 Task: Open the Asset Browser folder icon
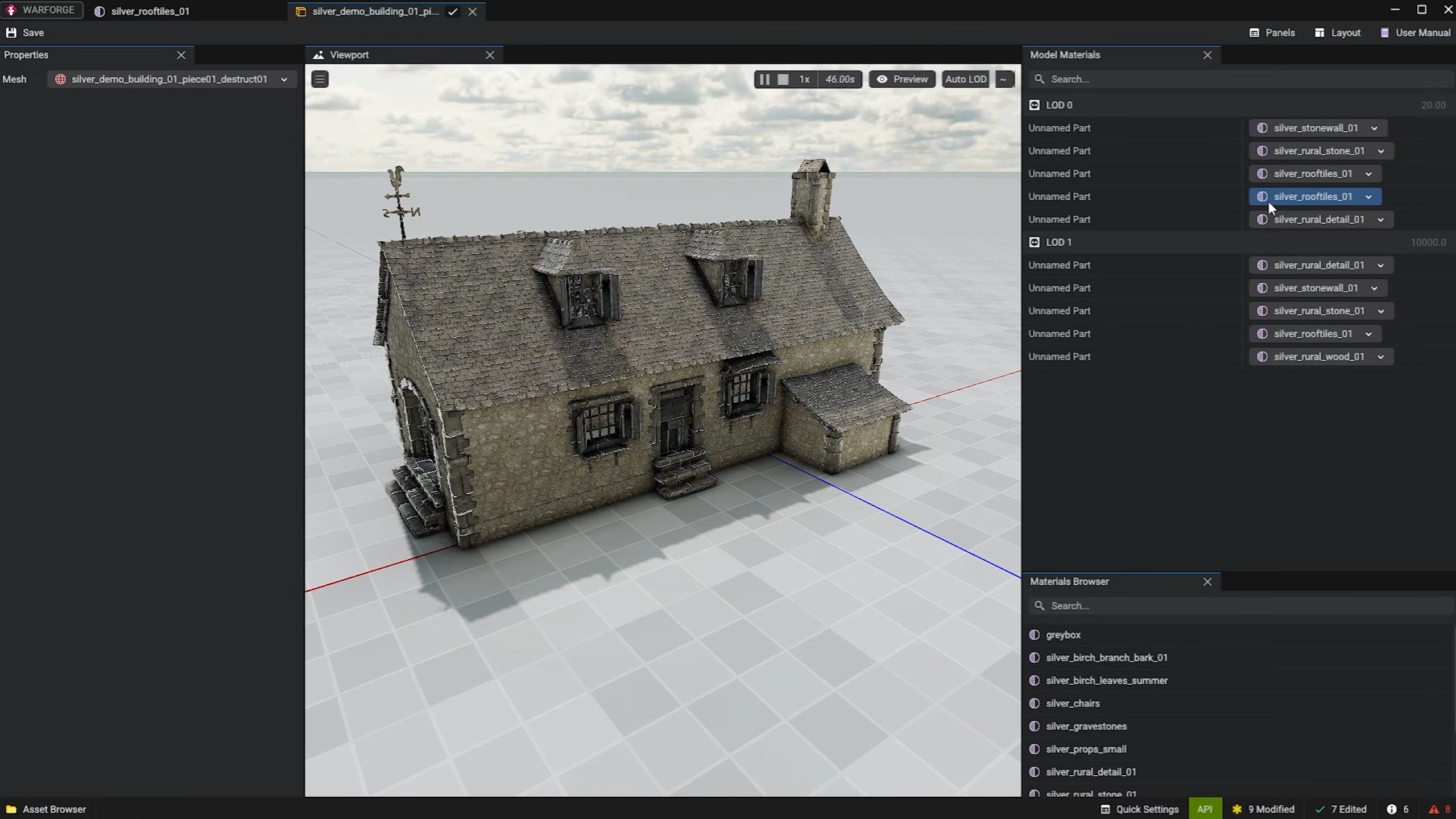tap(11, 809)
